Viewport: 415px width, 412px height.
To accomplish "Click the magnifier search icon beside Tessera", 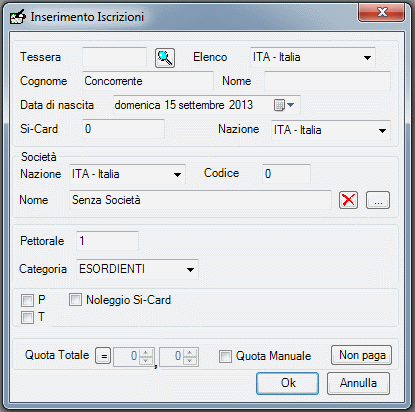I will 165,58.
